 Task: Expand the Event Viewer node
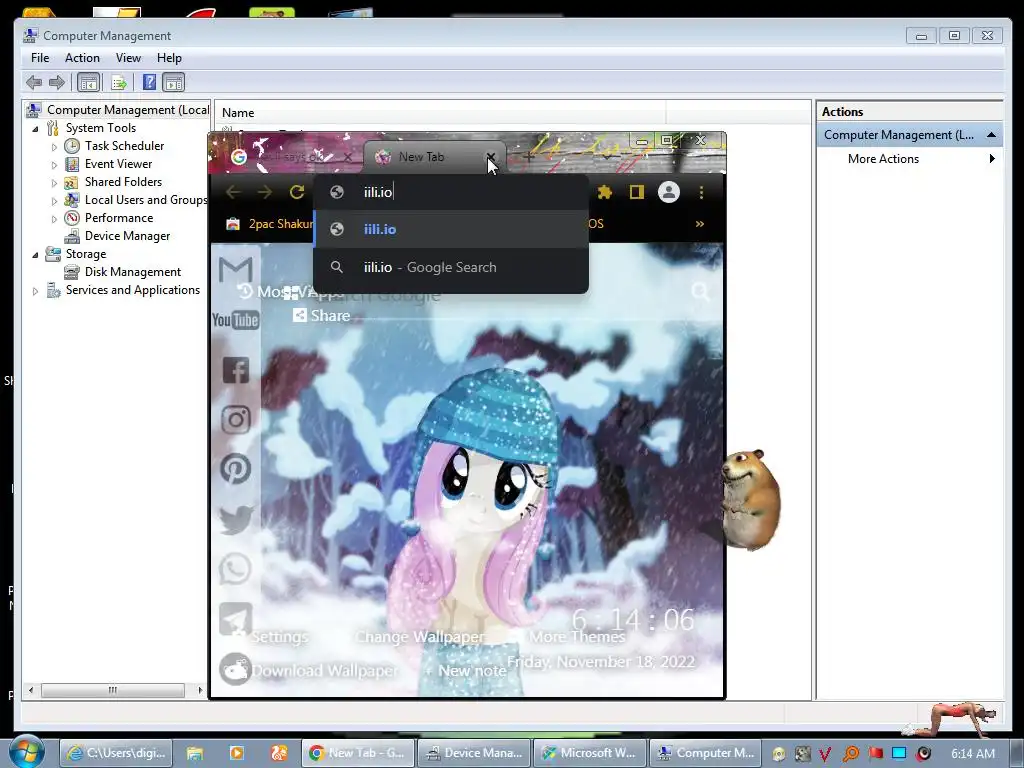click(x=54, y=165)
